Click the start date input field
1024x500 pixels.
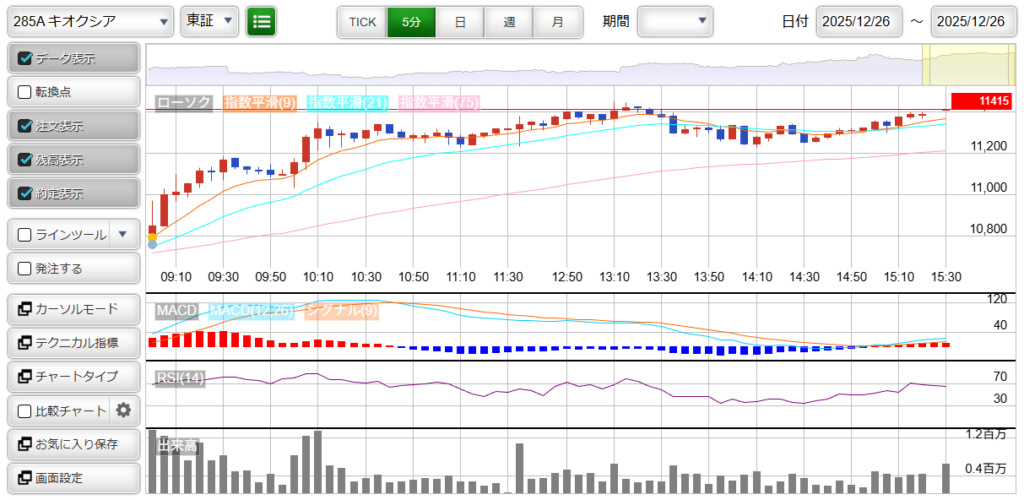859,21
